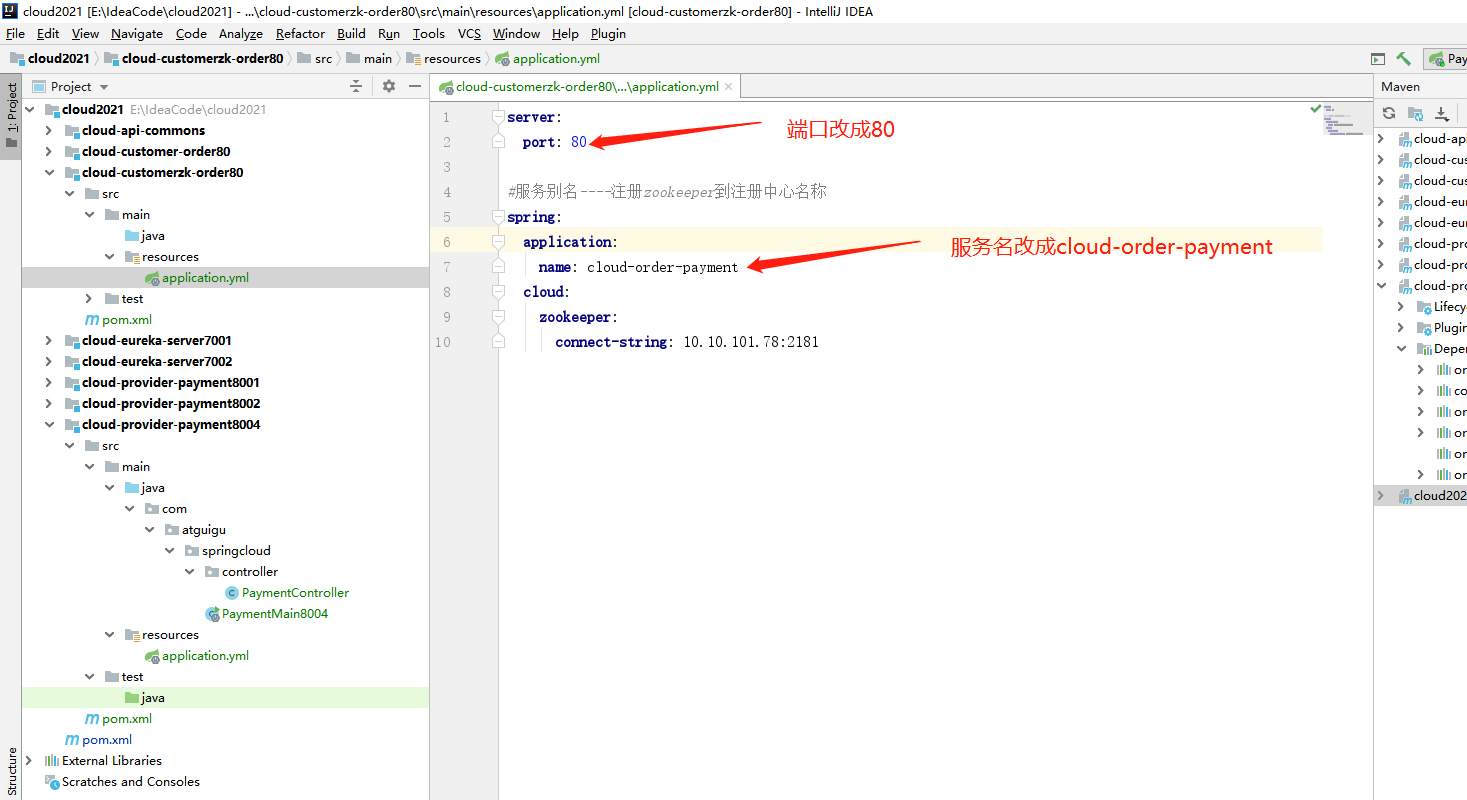Fold the spring block at line 5
Image resolution: width=1467 pixels, height=800 pixels.
[498, 217]
